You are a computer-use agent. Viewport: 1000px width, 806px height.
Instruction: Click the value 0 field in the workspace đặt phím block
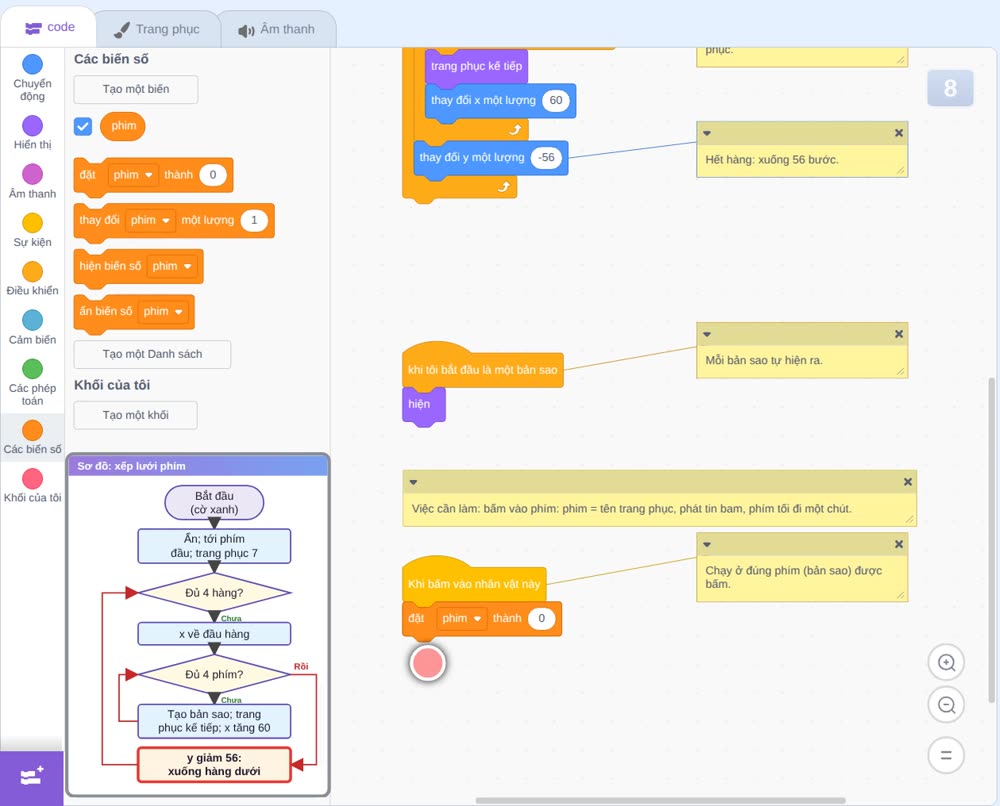pos(541,619)
